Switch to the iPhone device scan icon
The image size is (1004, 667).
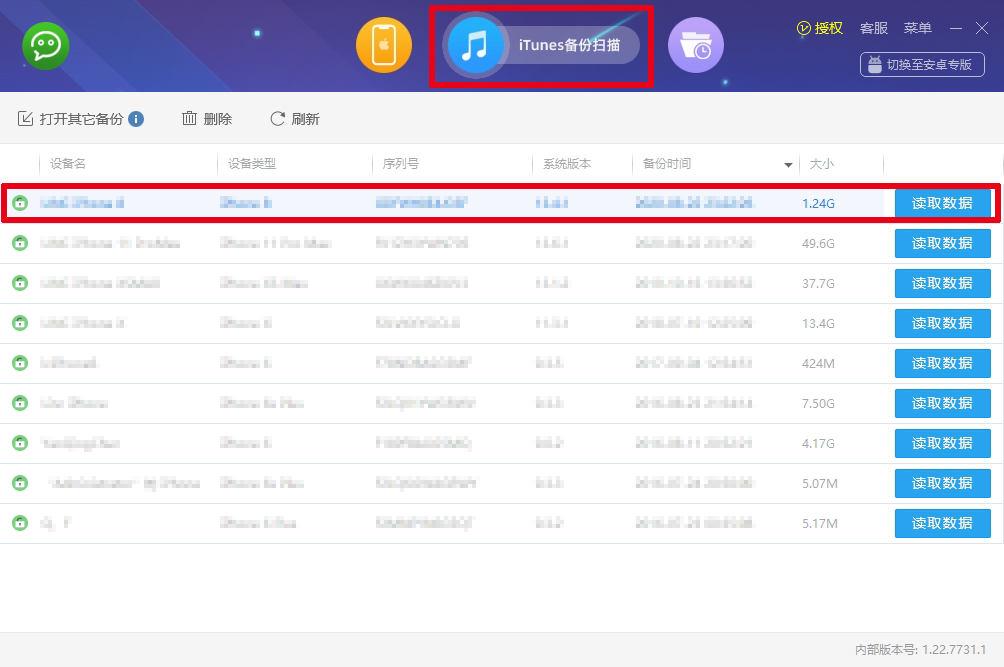pos(384,46)
